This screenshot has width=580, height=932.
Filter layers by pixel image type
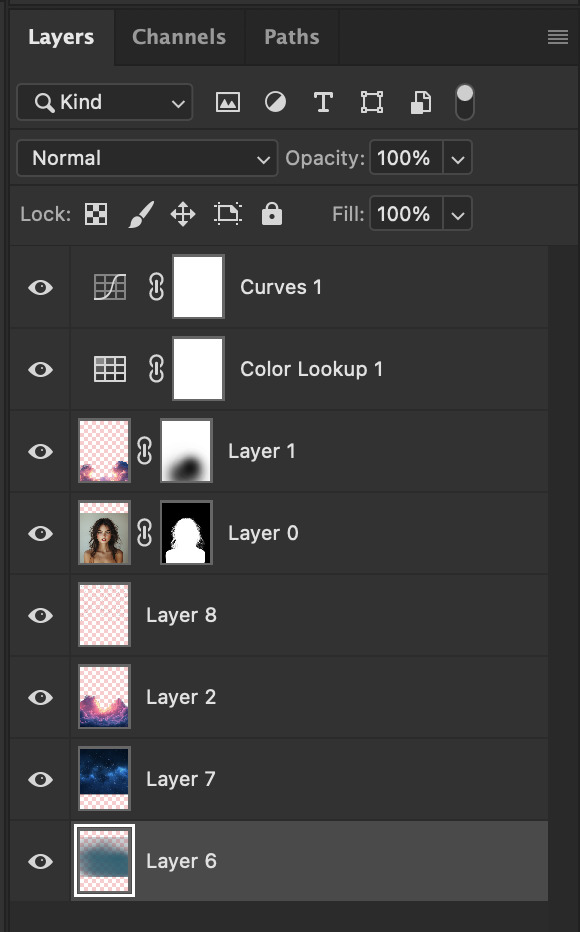pos(228,102)
